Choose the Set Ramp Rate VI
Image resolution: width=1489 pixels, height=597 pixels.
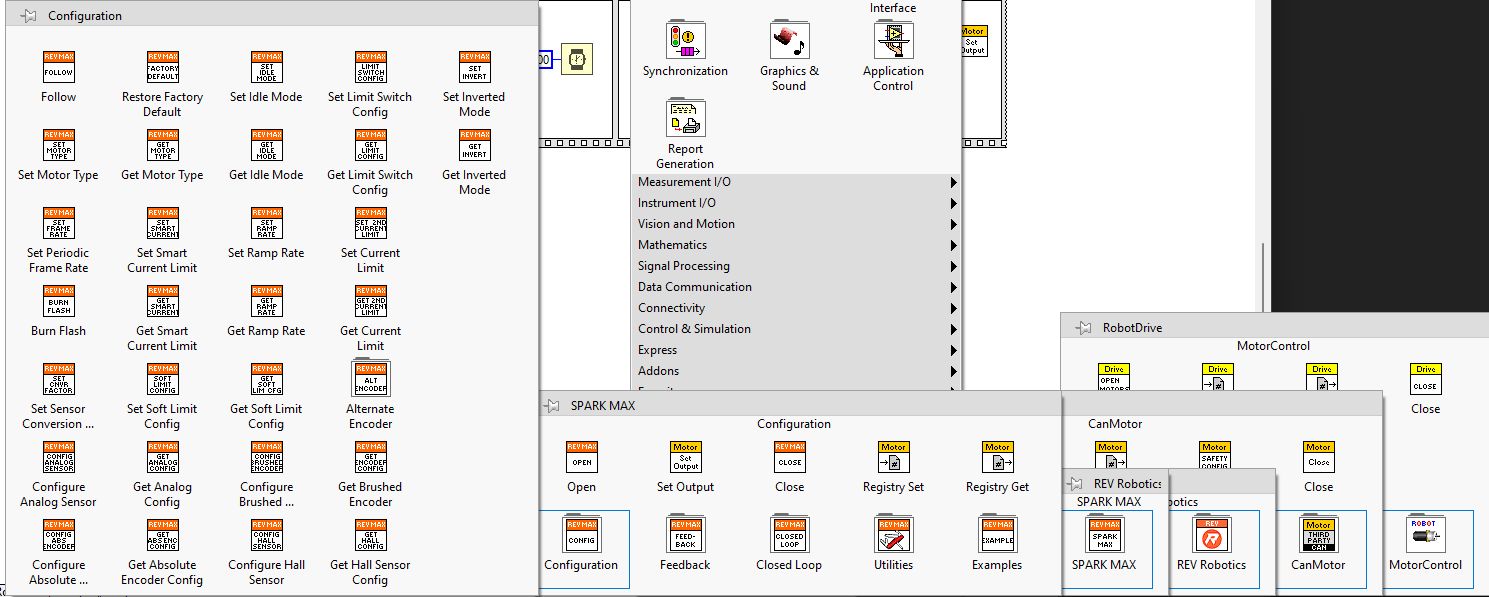(267, 223)
